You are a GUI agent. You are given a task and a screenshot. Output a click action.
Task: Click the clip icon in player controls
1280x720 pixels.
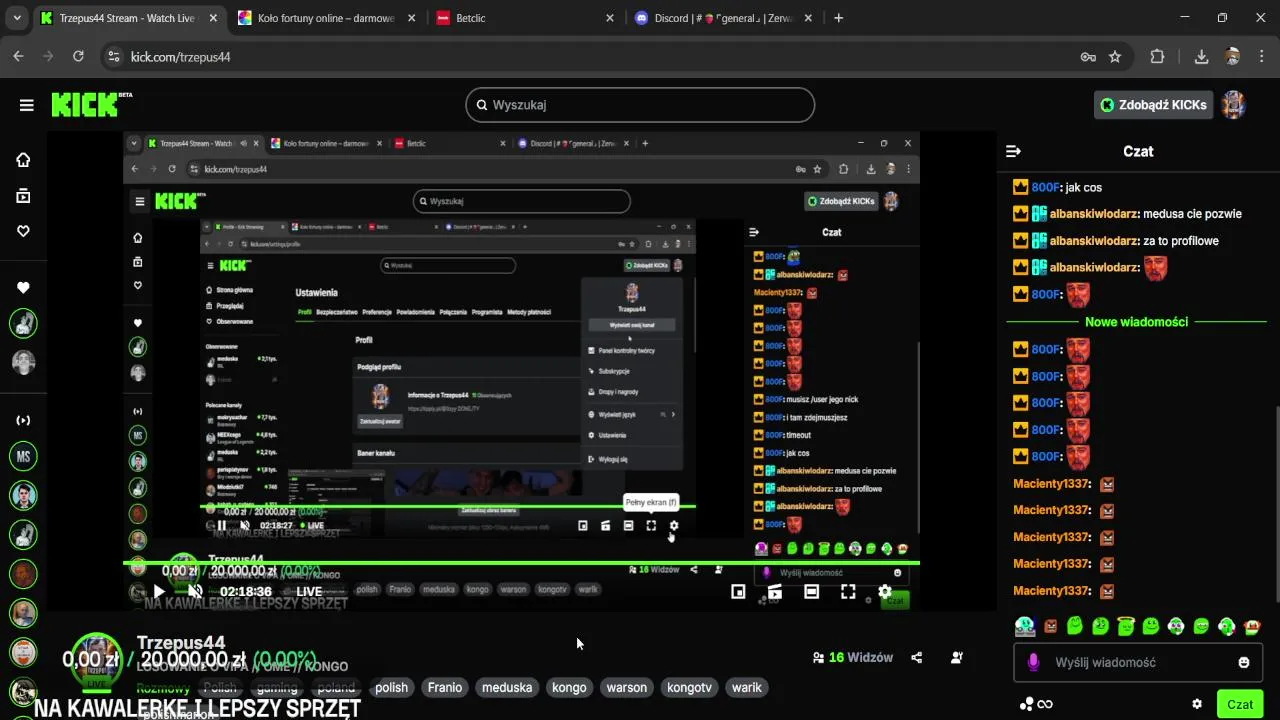point(775,592)
